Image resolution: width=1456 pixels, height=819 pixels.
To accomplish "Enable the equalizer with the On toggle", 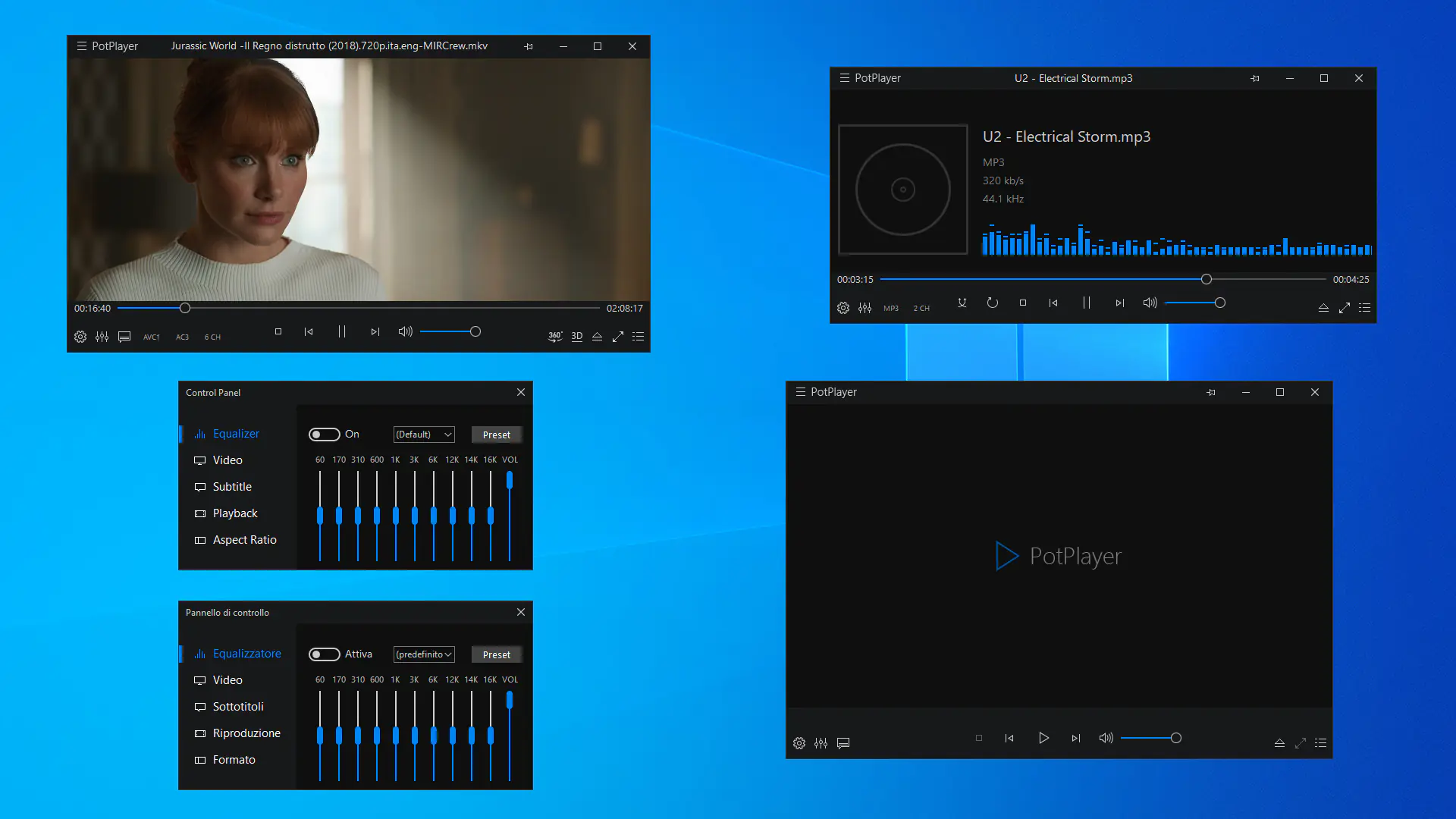I will click(x=324, y=435).
